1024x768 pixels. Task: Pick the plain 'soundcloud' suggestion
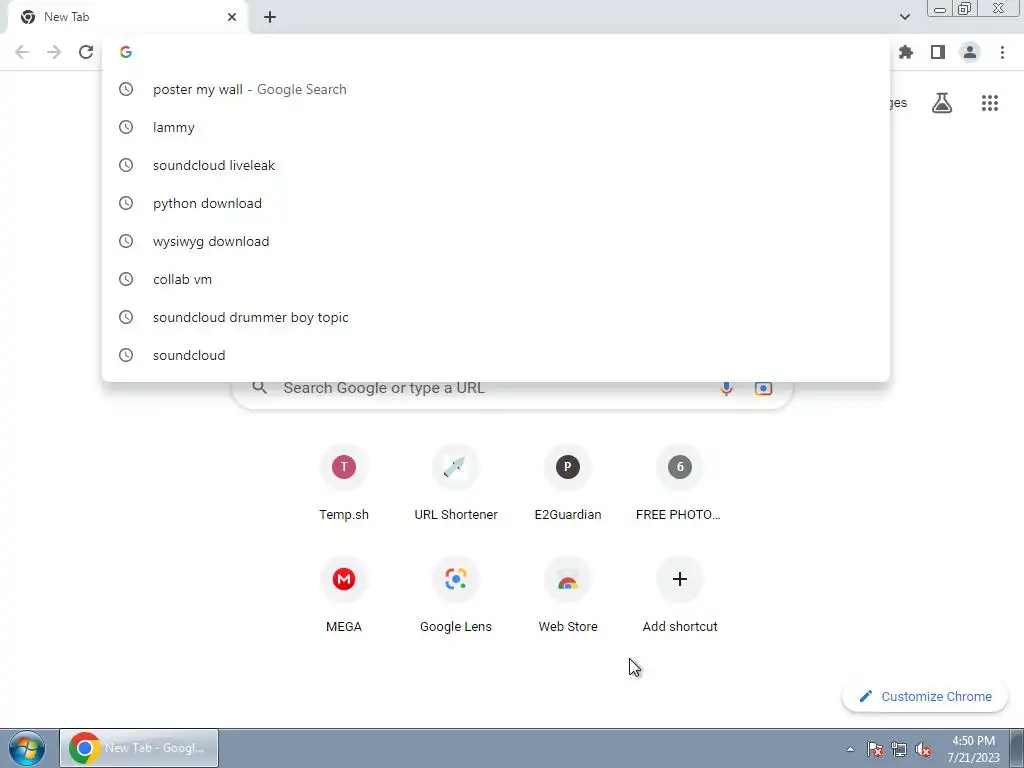pyautogui.click(x=496, y=355)
